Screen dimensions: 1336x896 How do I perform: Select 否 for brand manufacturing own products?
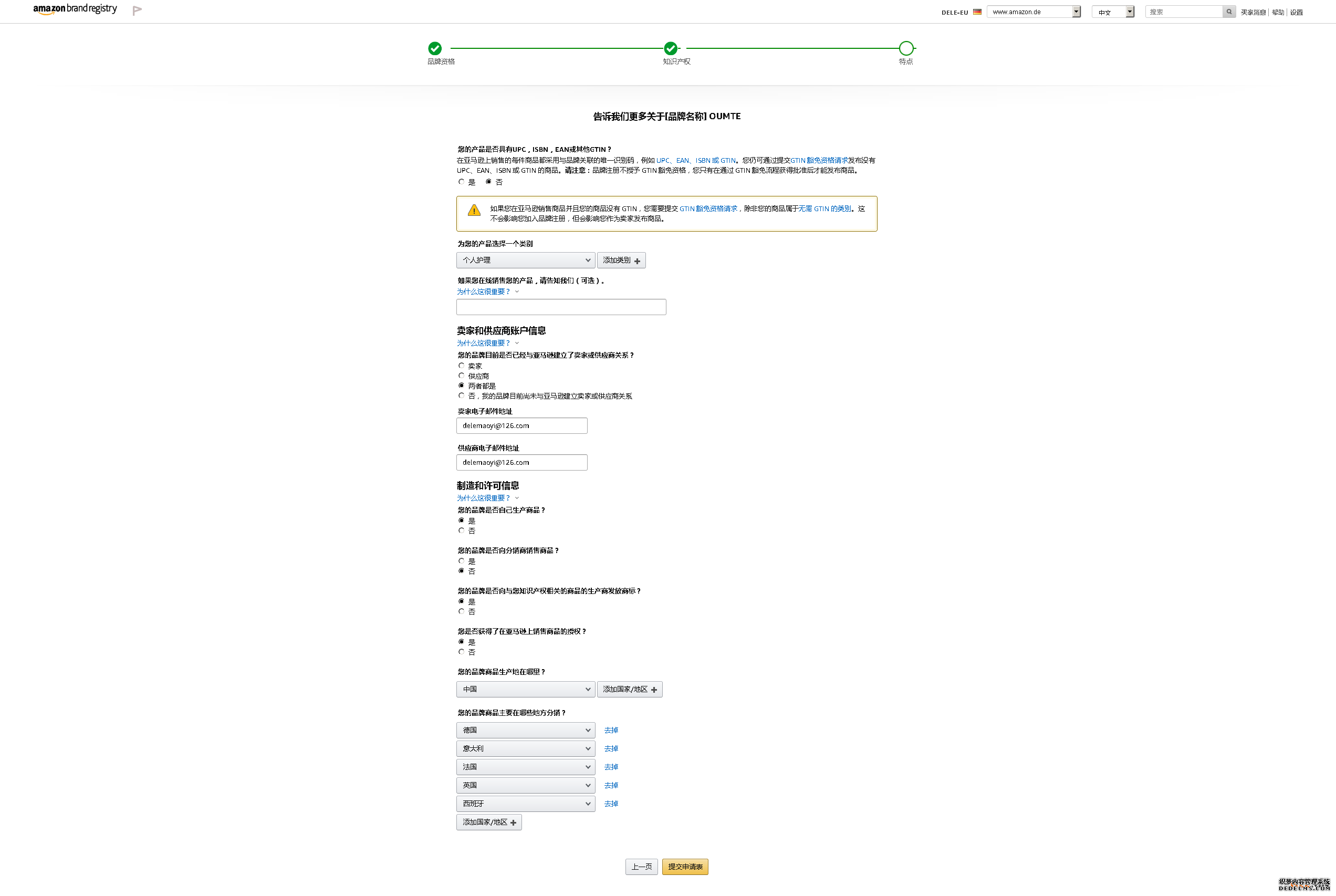pos(461,530)
